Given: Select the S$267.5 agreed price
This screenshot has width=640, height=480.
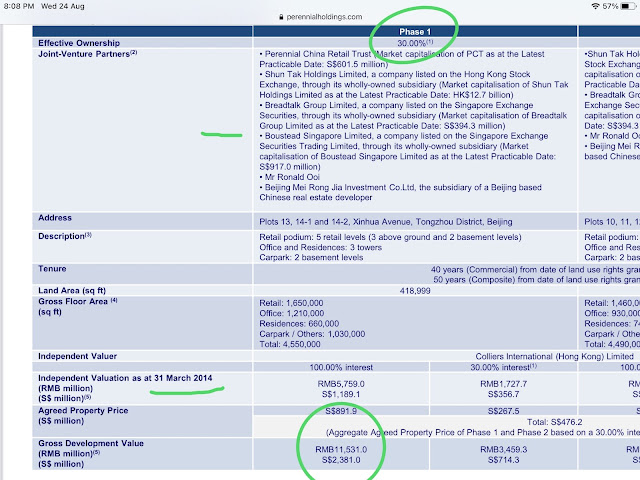Looking at the screenshot, I should 503,411.
